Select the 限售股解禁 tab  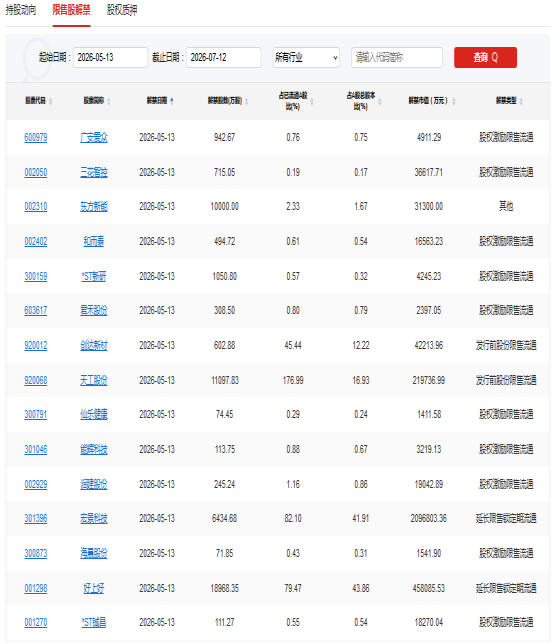click(x=71, y=10)
